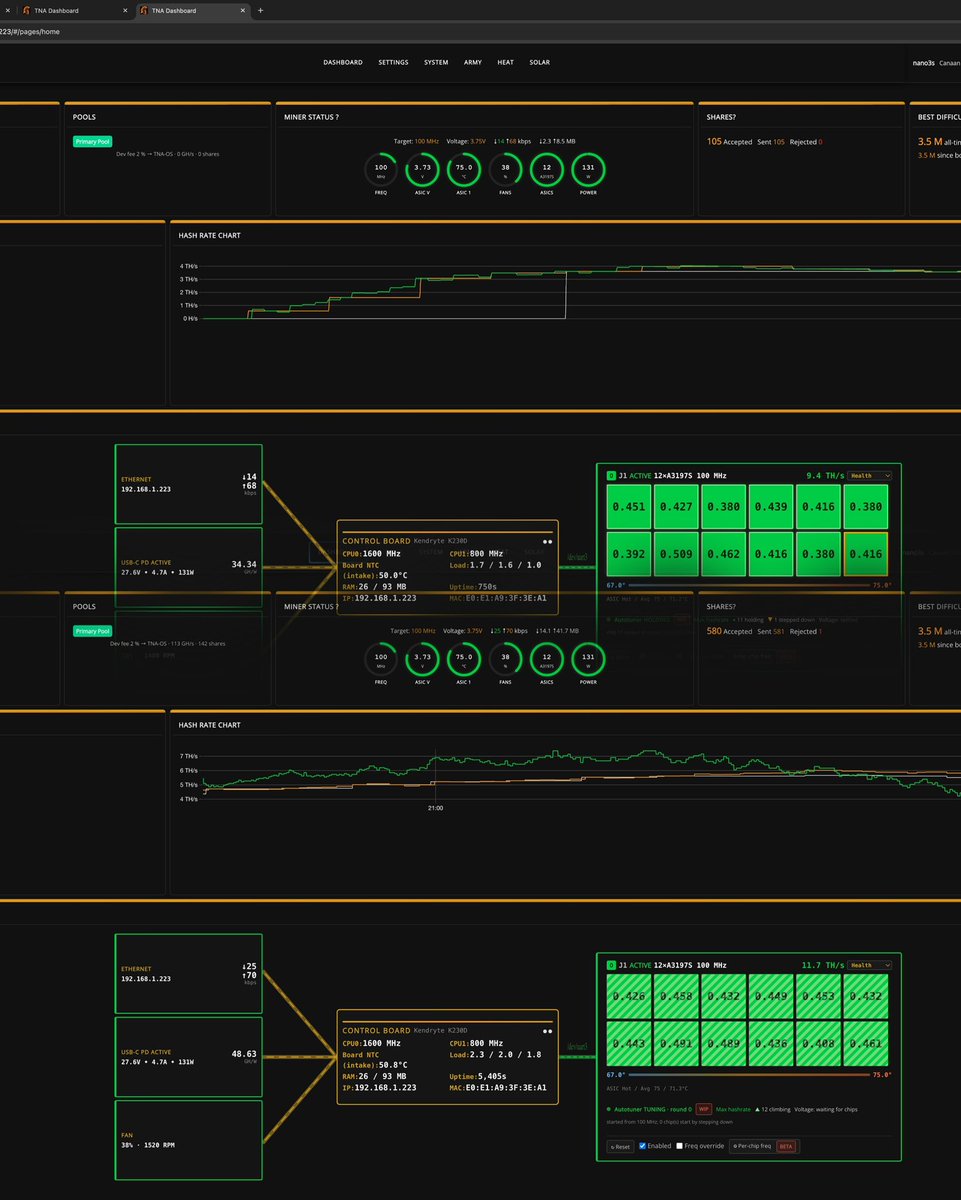Screen dimensions: 961x1200
Task: Click the 'nano3s' device name in the header
Action: click(x=923, y=62)
